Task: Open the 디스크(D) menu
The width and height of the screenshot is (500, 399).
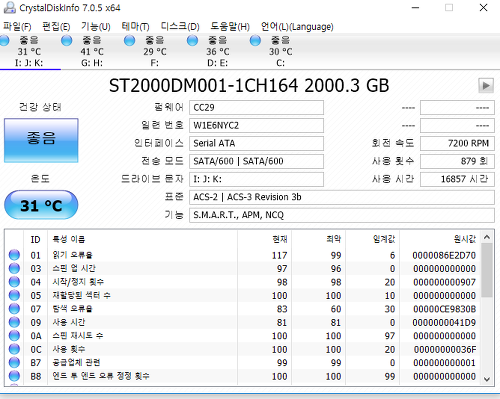Action: (180, 26)
